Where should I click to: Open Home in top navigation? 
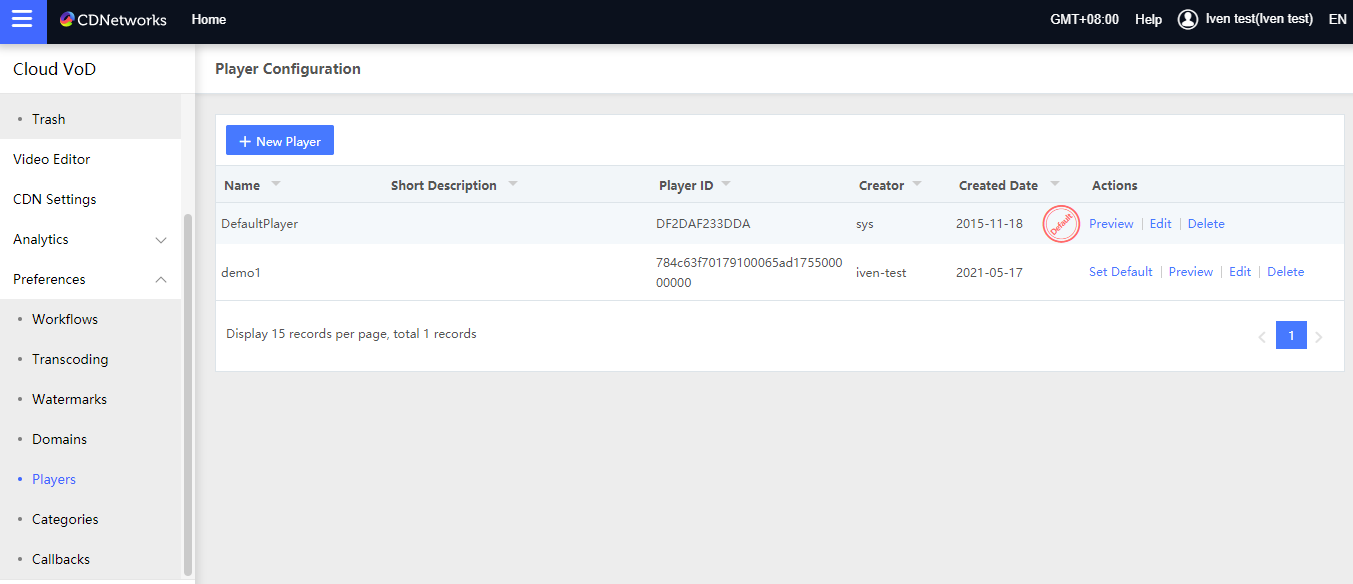[x=208, y=20]
